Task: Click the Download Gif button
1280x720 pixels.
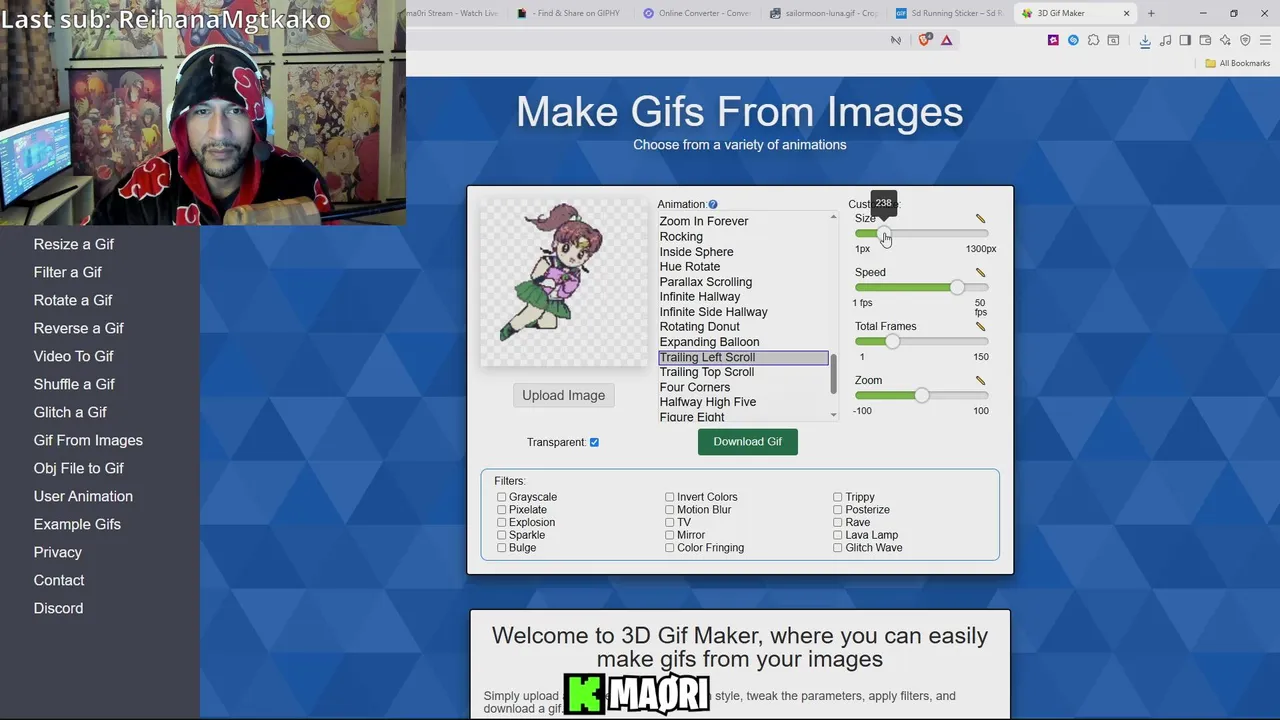Action: (x=747, y=441)
